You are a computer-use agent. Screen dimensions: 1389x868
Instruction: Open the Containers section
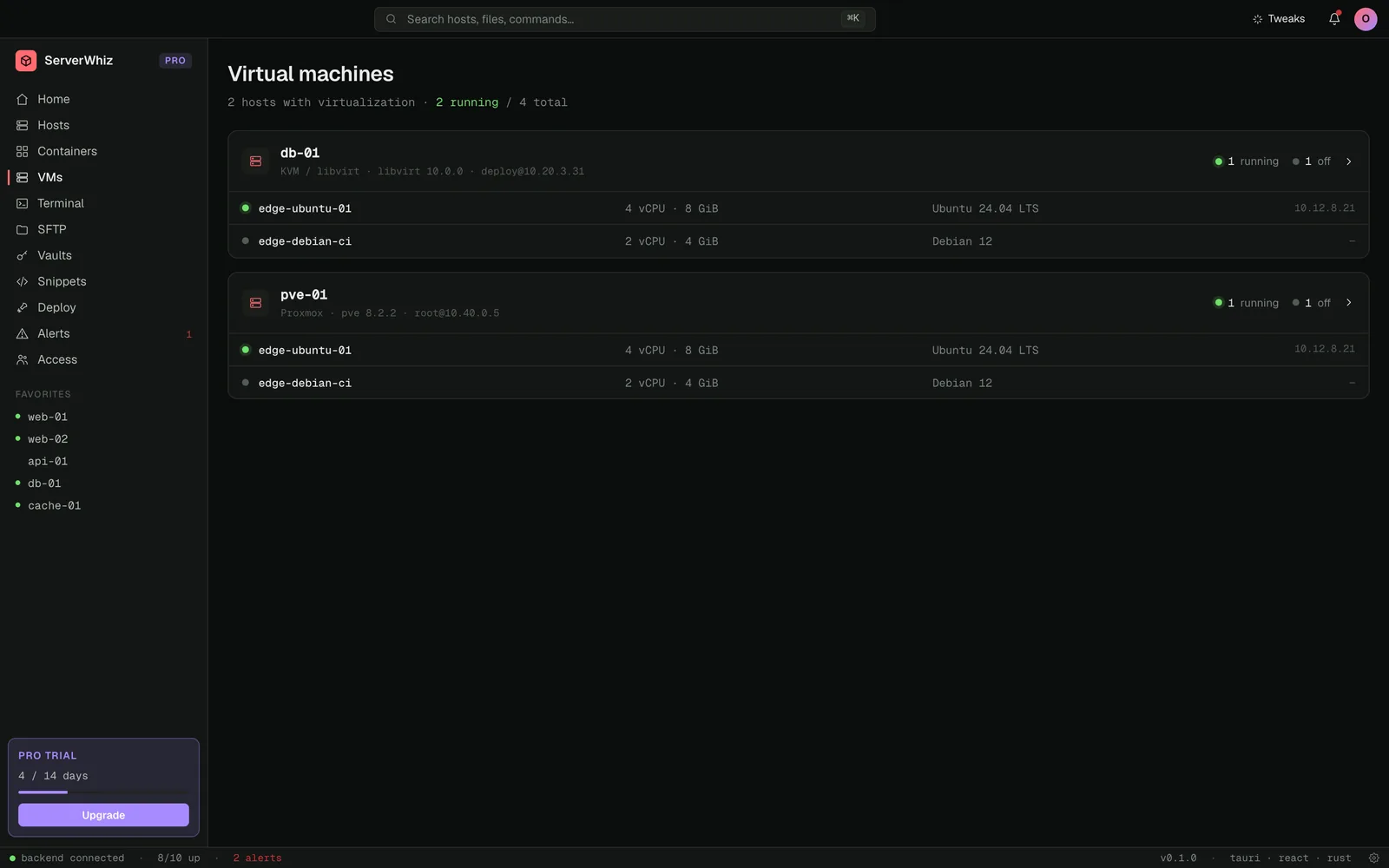pyautogui.click(x=103, y=151)
